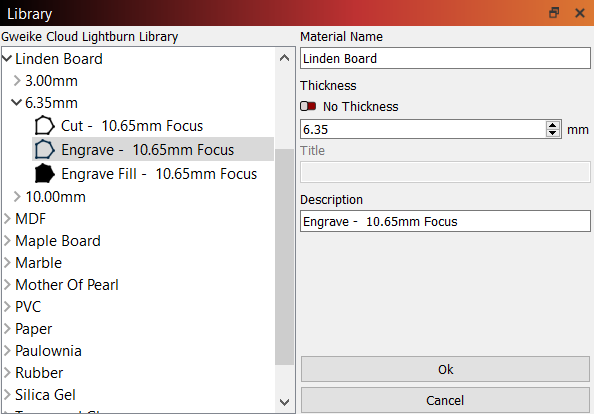The height and width of the screenshot is (414, 594).
Task: Click the Engrave Fill solid shape icon
Action: [x=44, y=173]
